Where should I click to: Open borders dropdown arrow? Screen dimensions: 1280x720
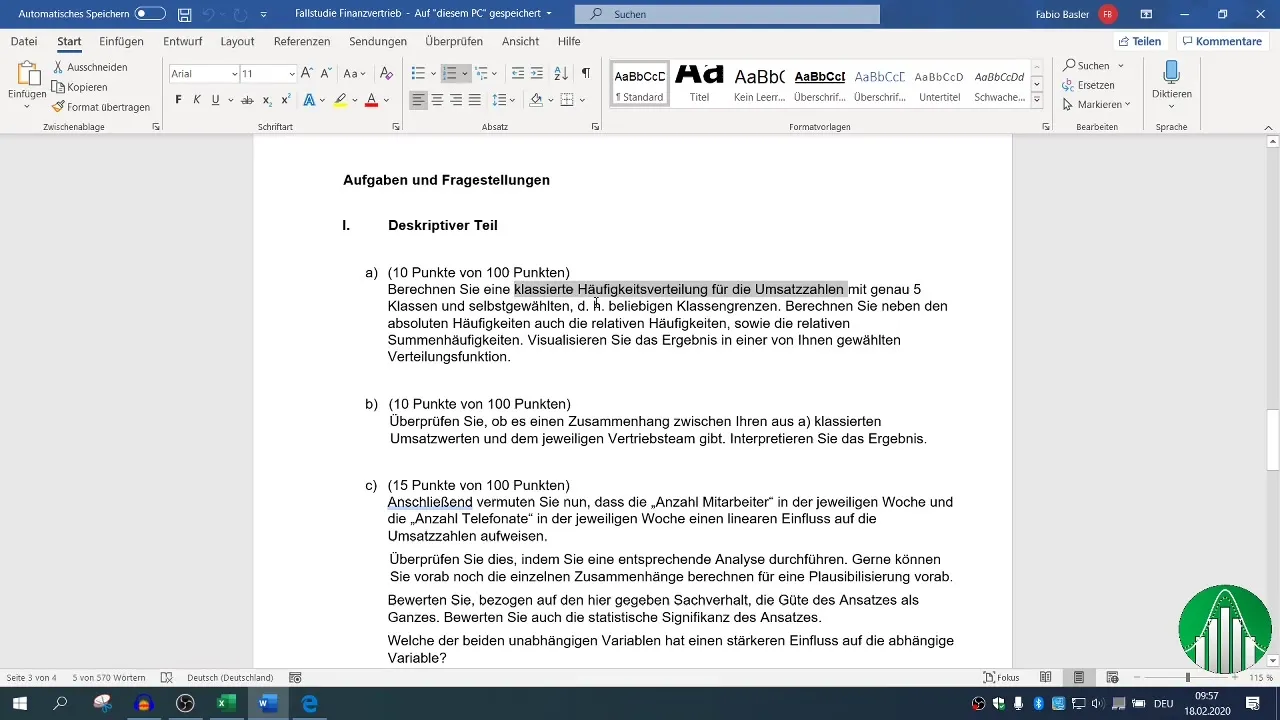pos(582,100)
